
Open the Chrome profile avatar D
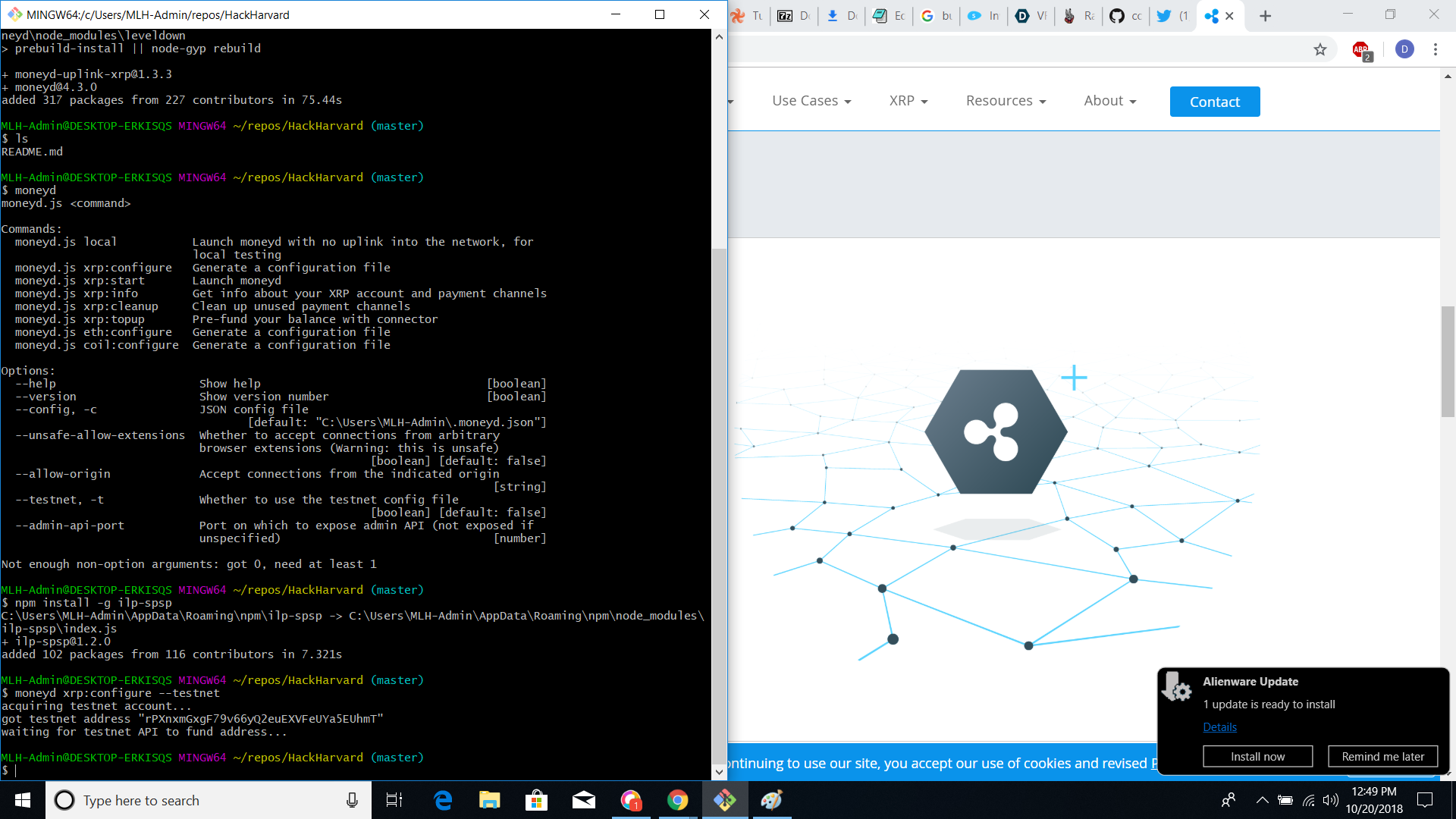1404,49
